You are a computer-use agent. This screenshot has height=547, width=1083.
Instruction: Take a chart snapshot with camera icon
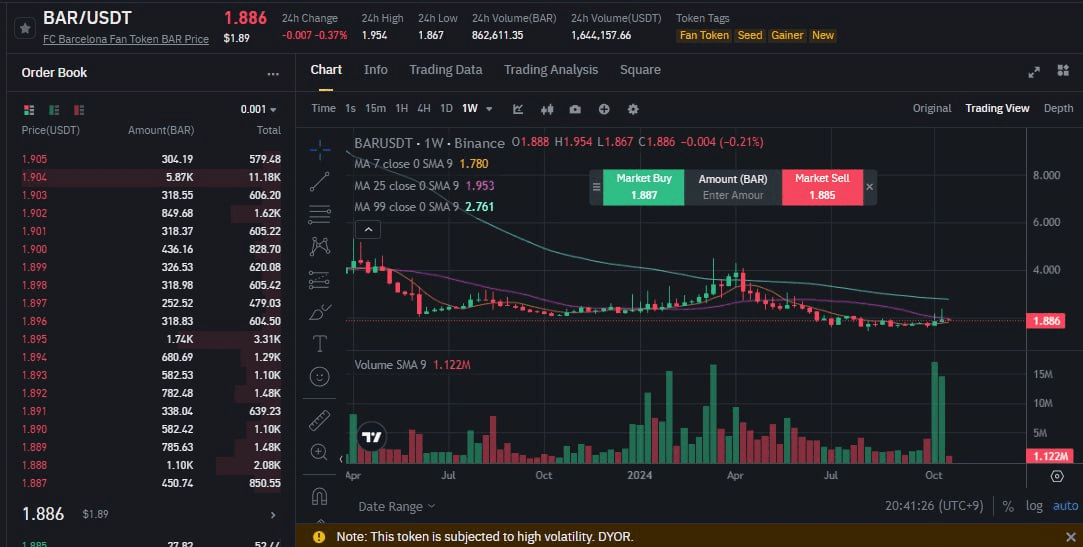pos(575,108)
